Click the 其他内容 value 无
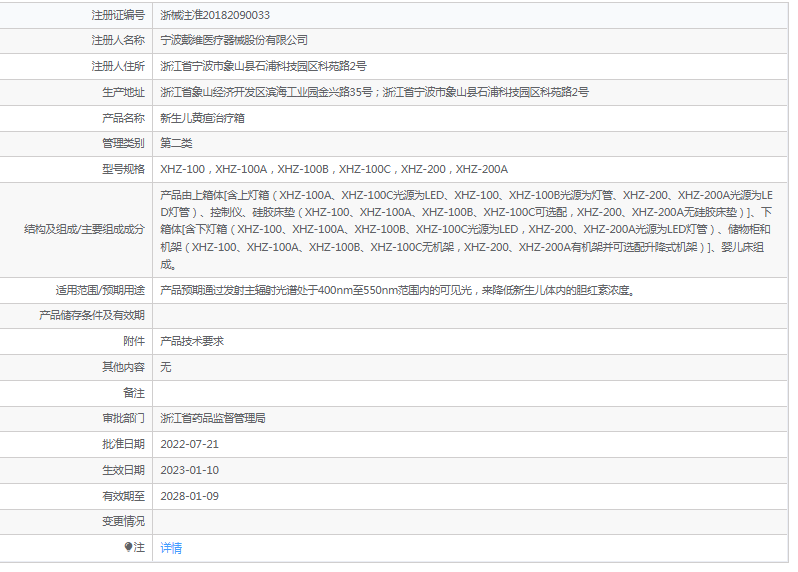798x572 pixels. (x=165, y=367)
